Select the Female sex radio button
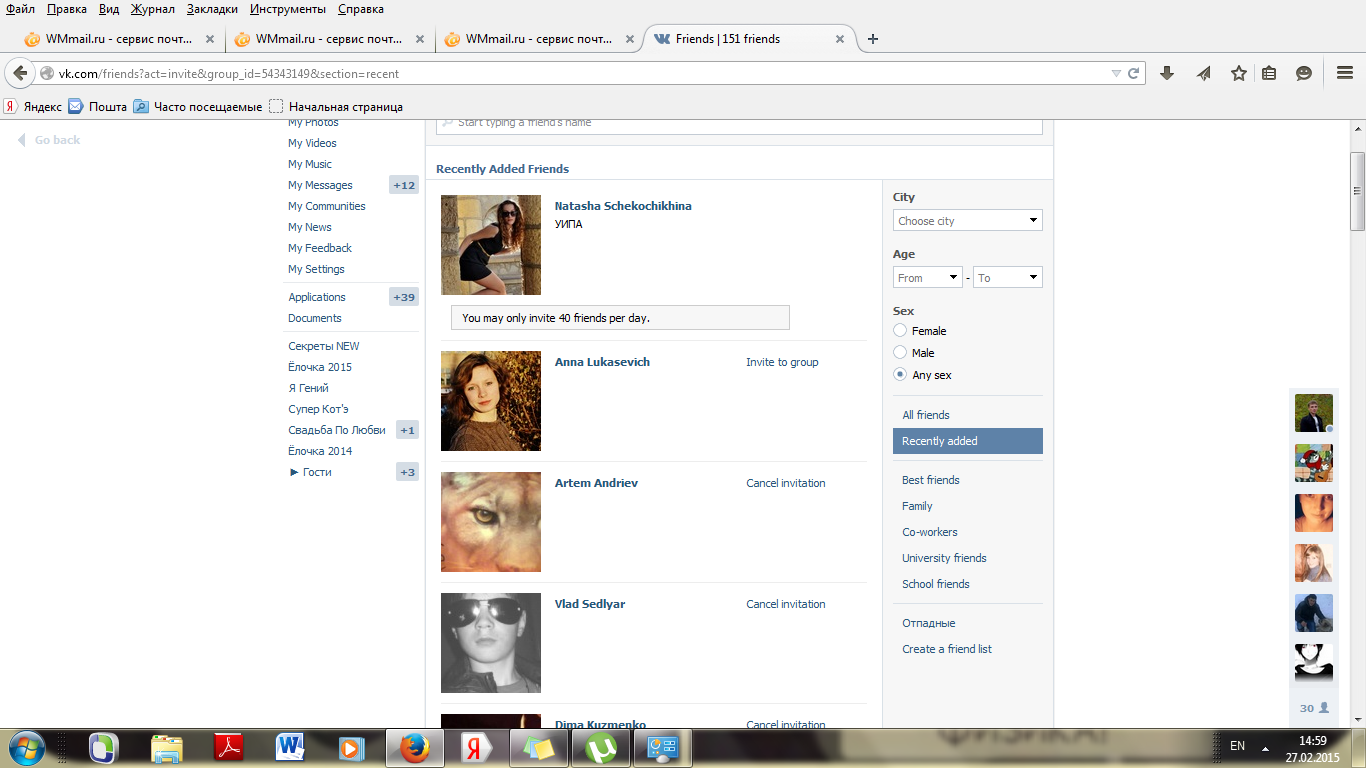 pyautogui.click(x=900, y=330)
